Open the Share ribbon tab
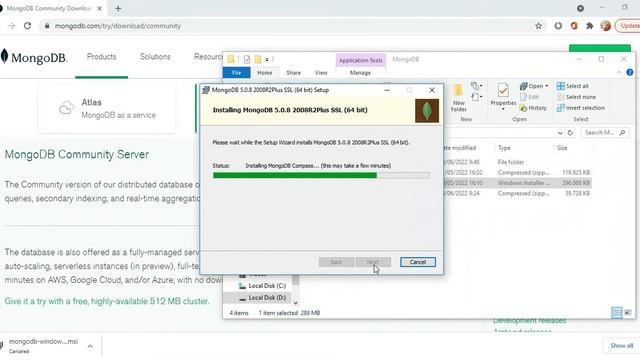This screenshot has width=640, height=360. pyautogui.click(x=293, y=73)
